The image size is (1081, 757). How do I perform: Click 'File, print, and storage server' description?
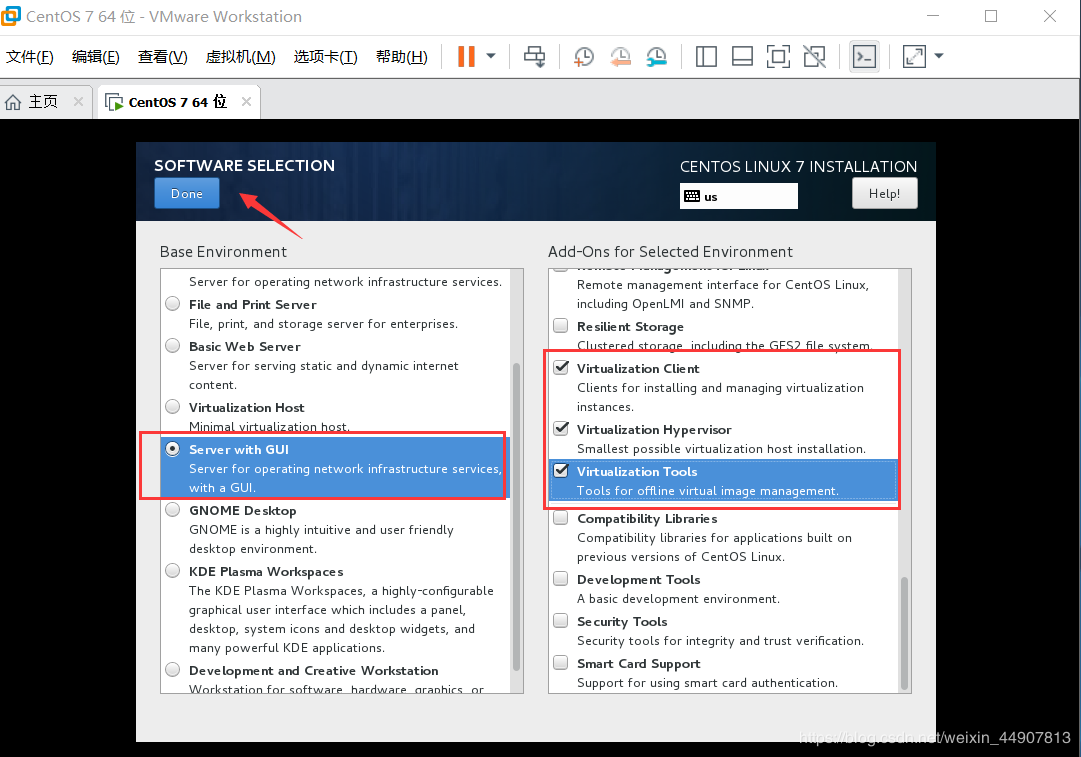pyautogui.click(x=323, y=324)
